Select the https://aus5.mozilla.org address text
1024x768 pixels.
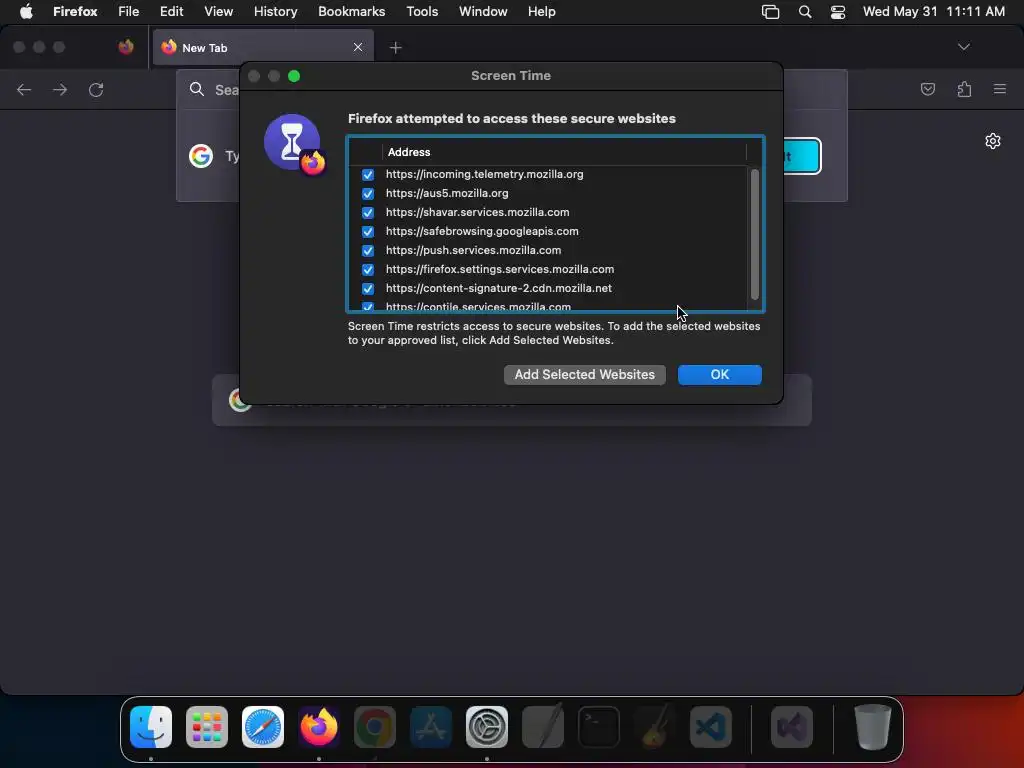(447, 193)
